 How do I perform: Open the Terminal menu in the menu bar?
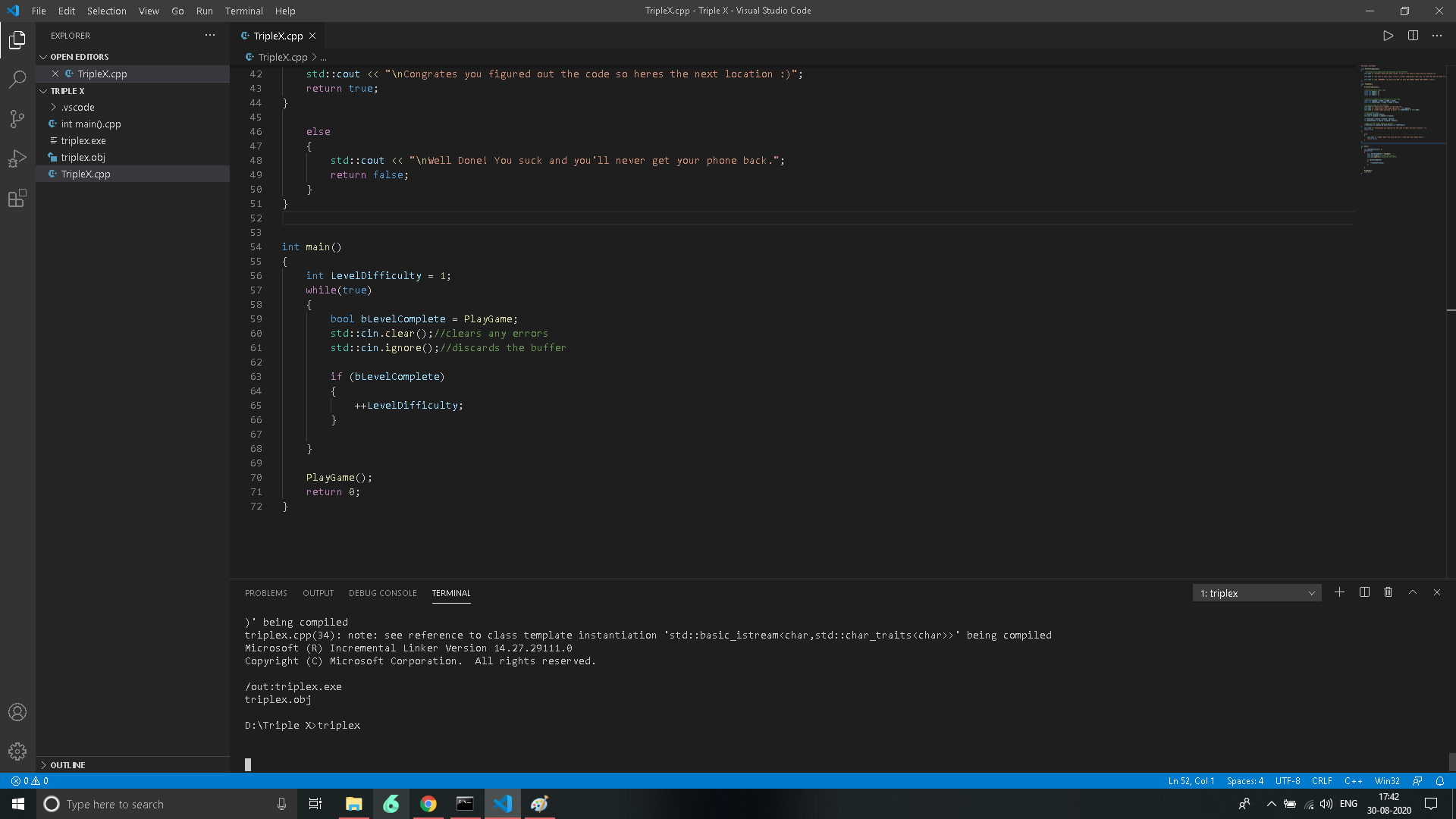coord(243,11)
